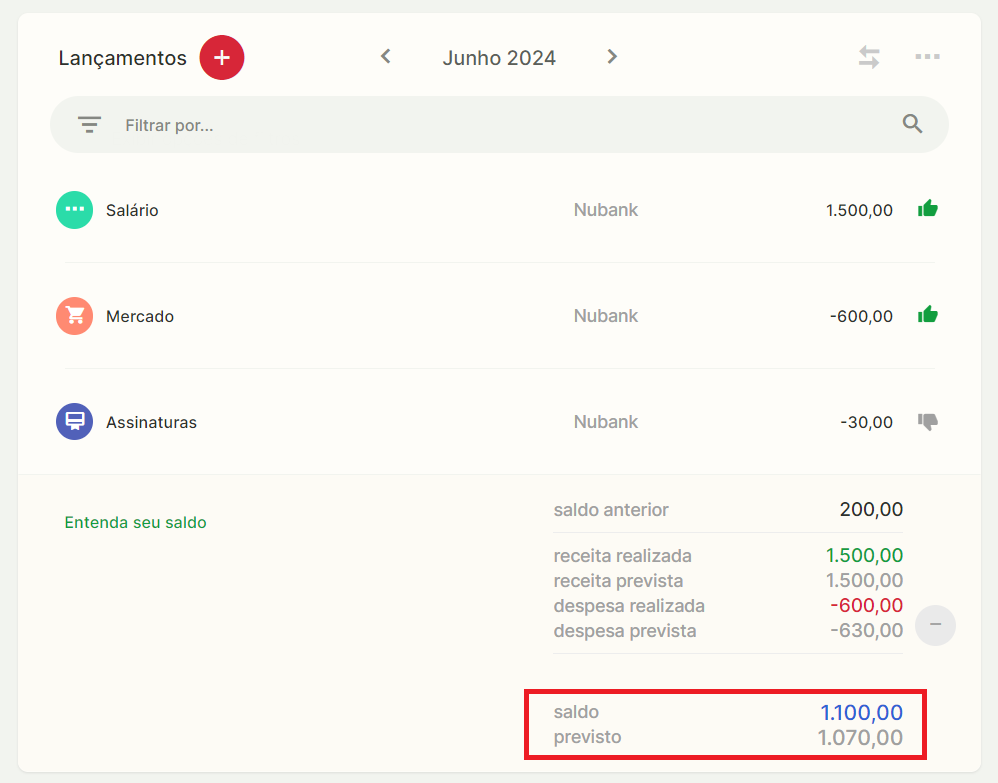Open the three-dot more options menu

(x=927, y=57)
